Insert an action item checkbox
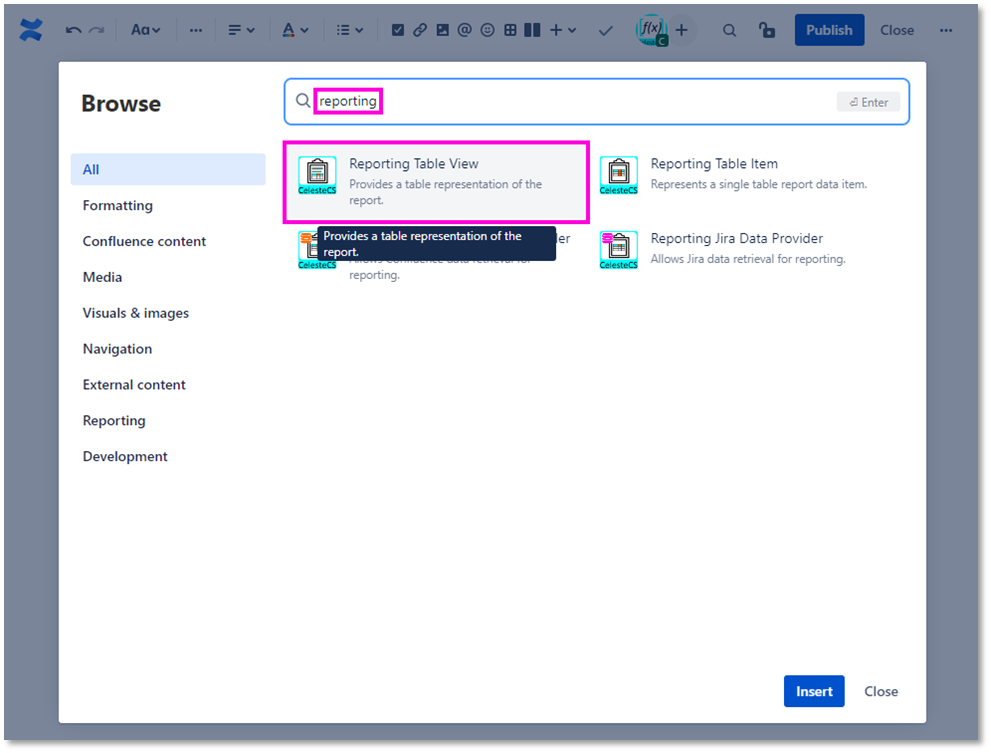 (398, 30)
